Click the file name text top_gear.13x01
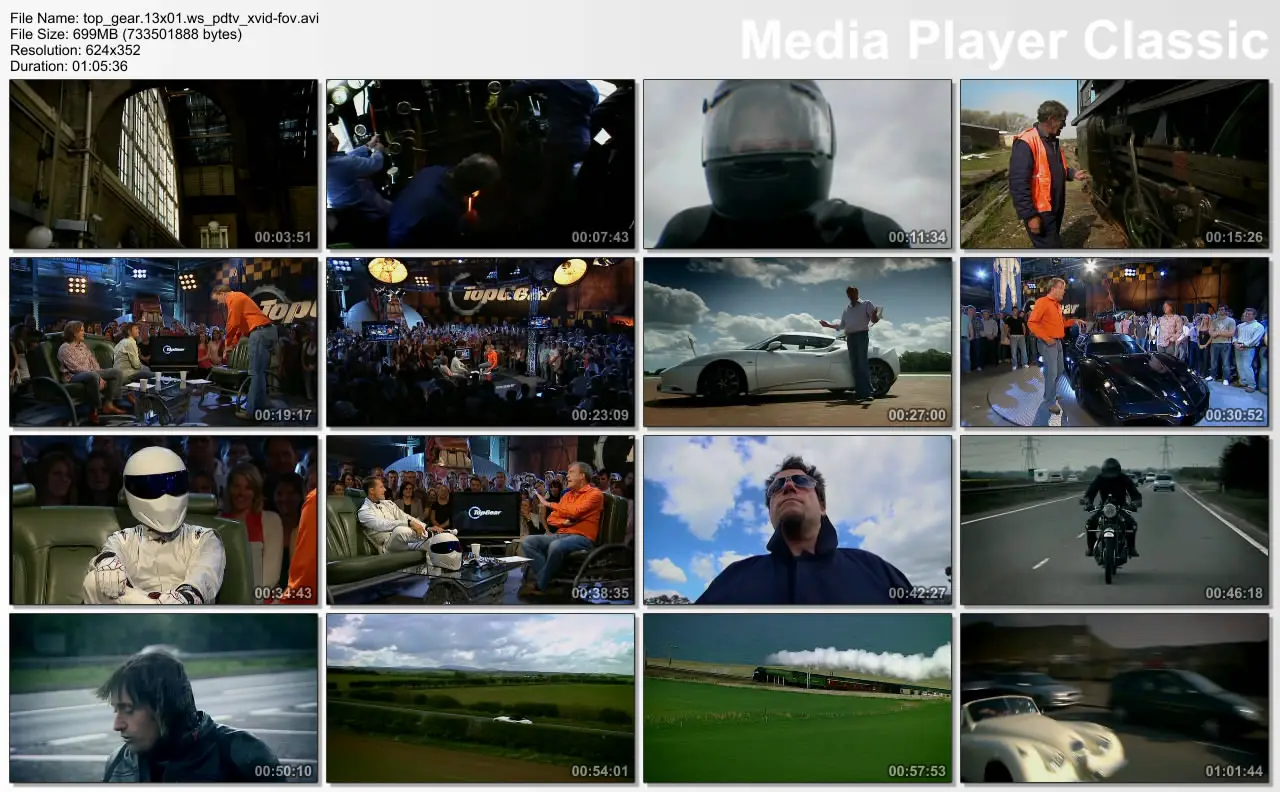This screenshot has width=1280, height=792. [165, 18]
